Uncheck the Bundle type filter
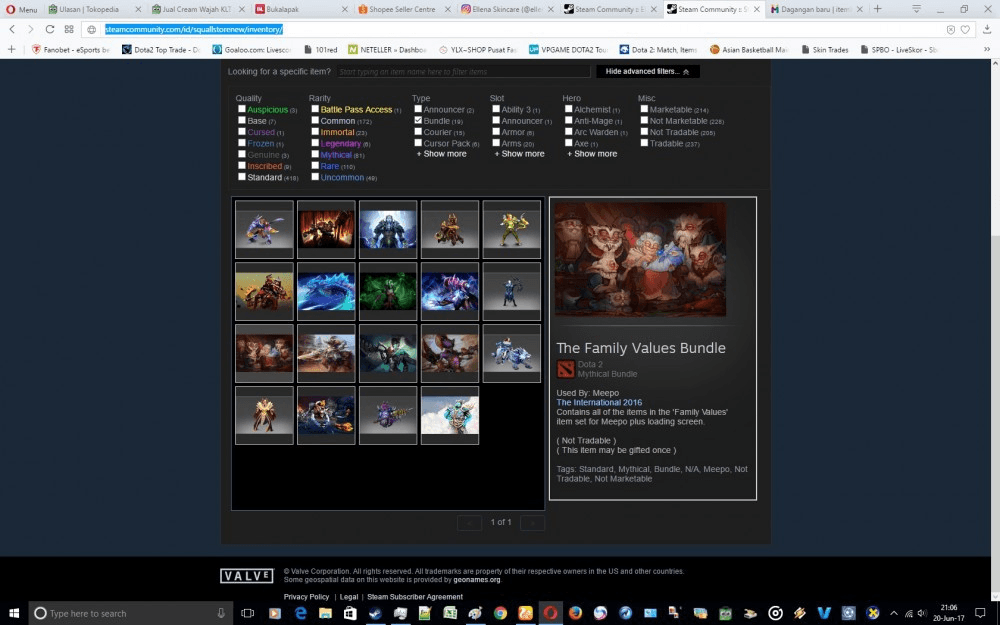The height and width of the screenshot is (625, 1000). pyautogui.click(x=418, y=120)
